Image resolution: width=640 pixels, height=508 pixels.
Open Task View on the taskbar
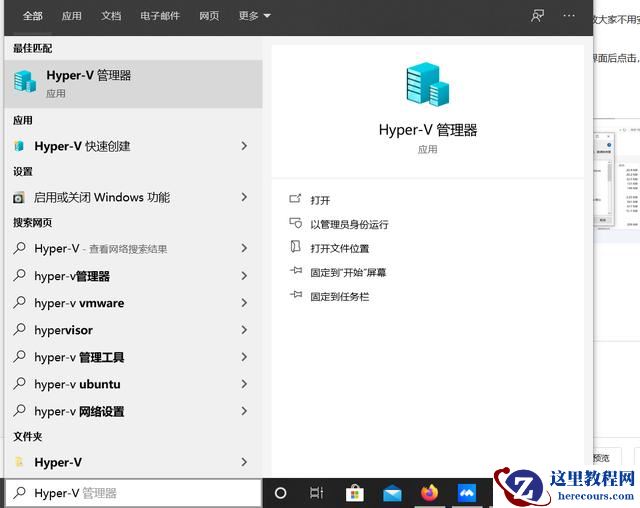click(317, 493)
